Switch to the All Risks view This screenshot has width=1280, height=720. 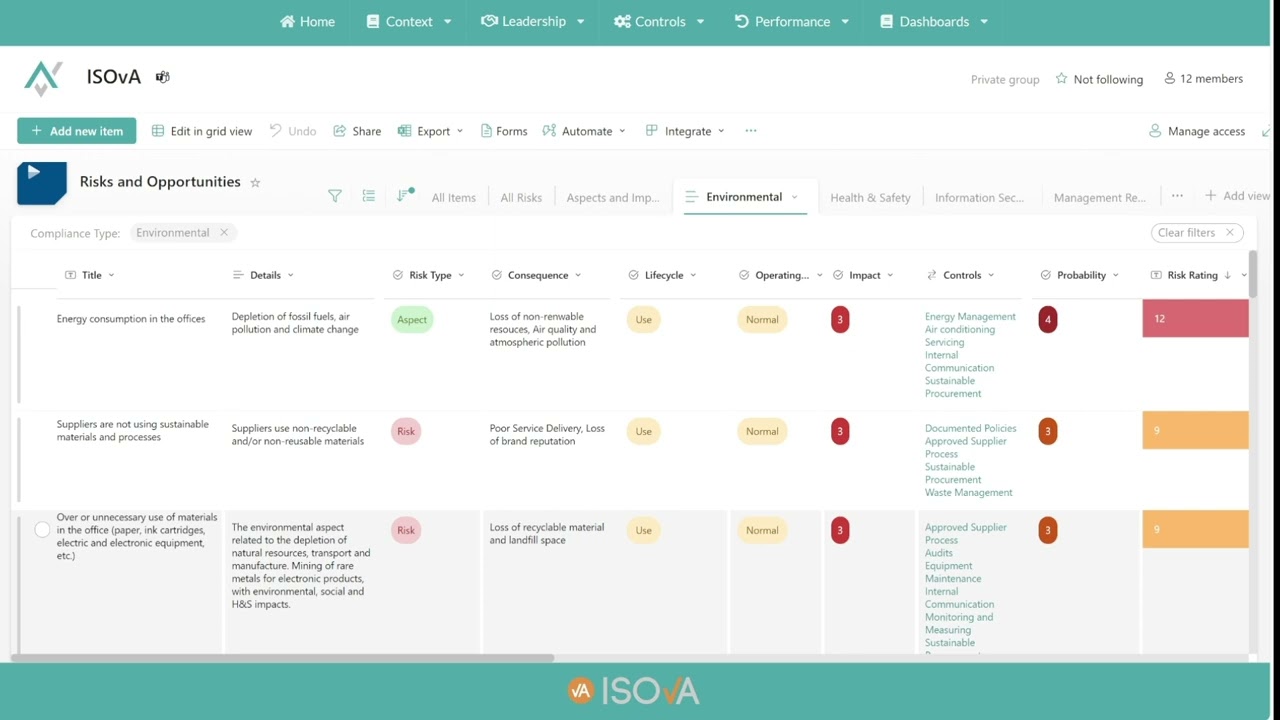point(521,198)
